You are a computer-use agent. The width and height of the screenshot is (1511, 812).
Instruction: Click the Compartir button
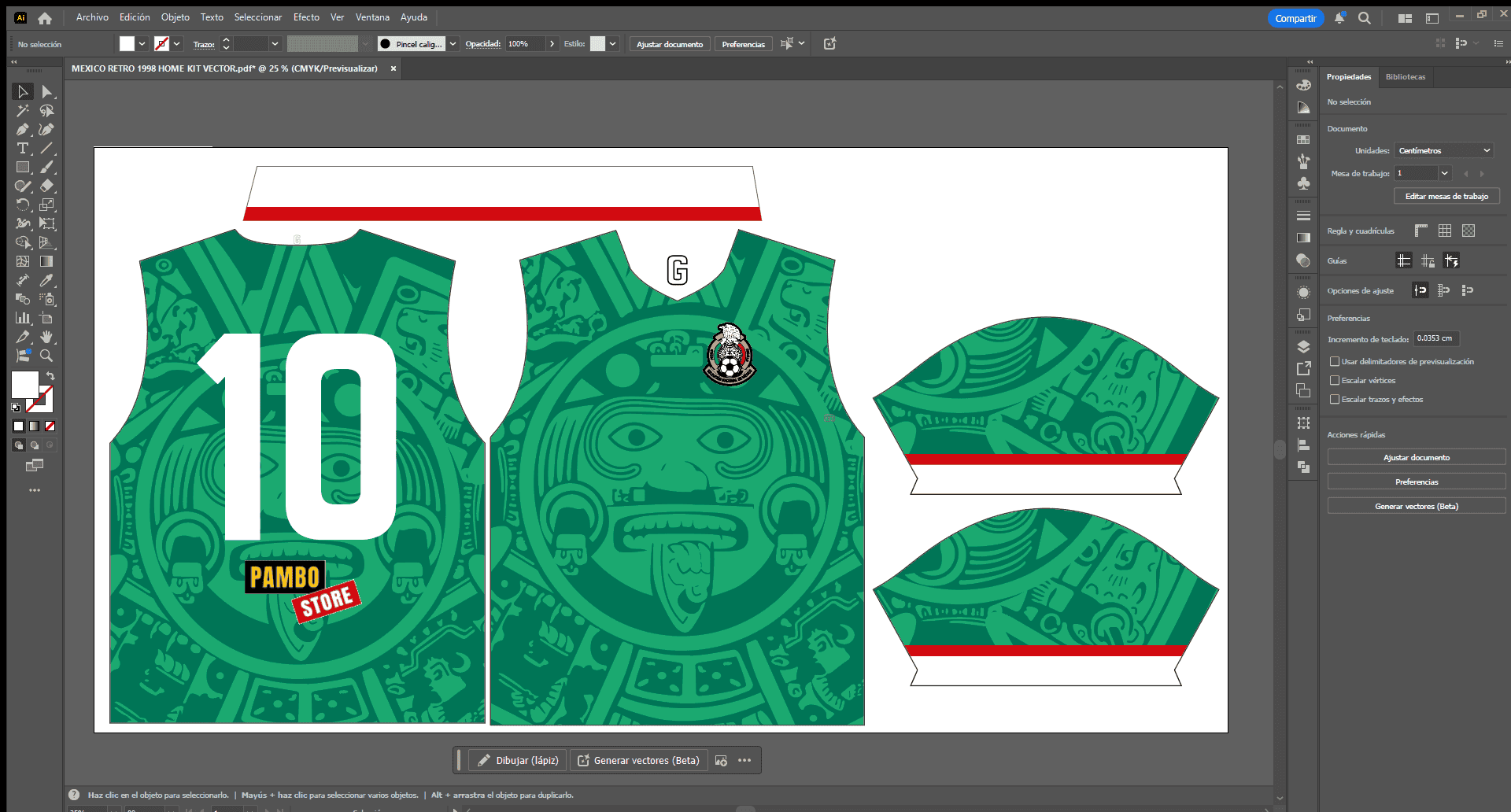click(x=1295, y=18)
